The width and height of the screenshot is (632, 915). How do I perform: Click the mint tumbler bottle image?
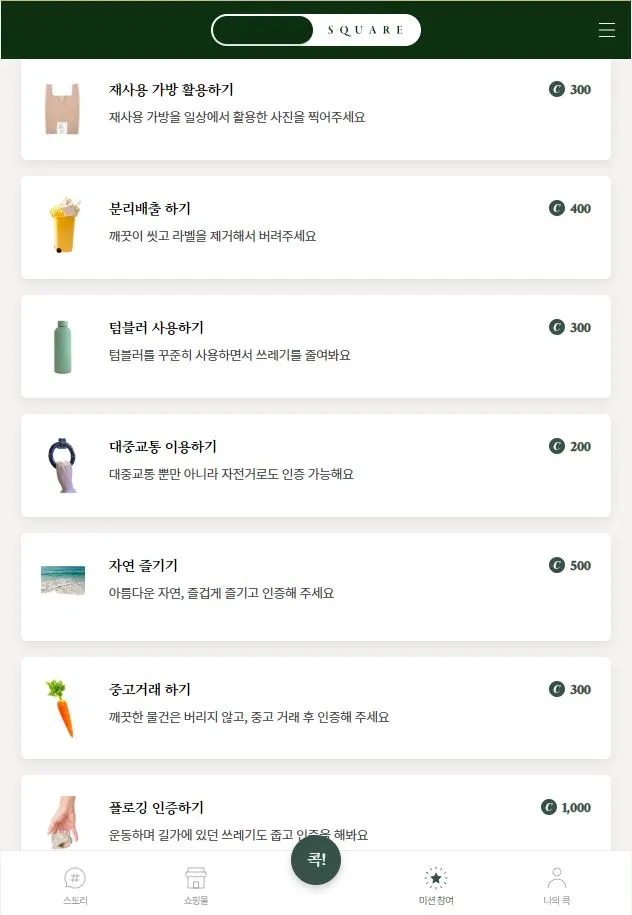pos(63,345)
